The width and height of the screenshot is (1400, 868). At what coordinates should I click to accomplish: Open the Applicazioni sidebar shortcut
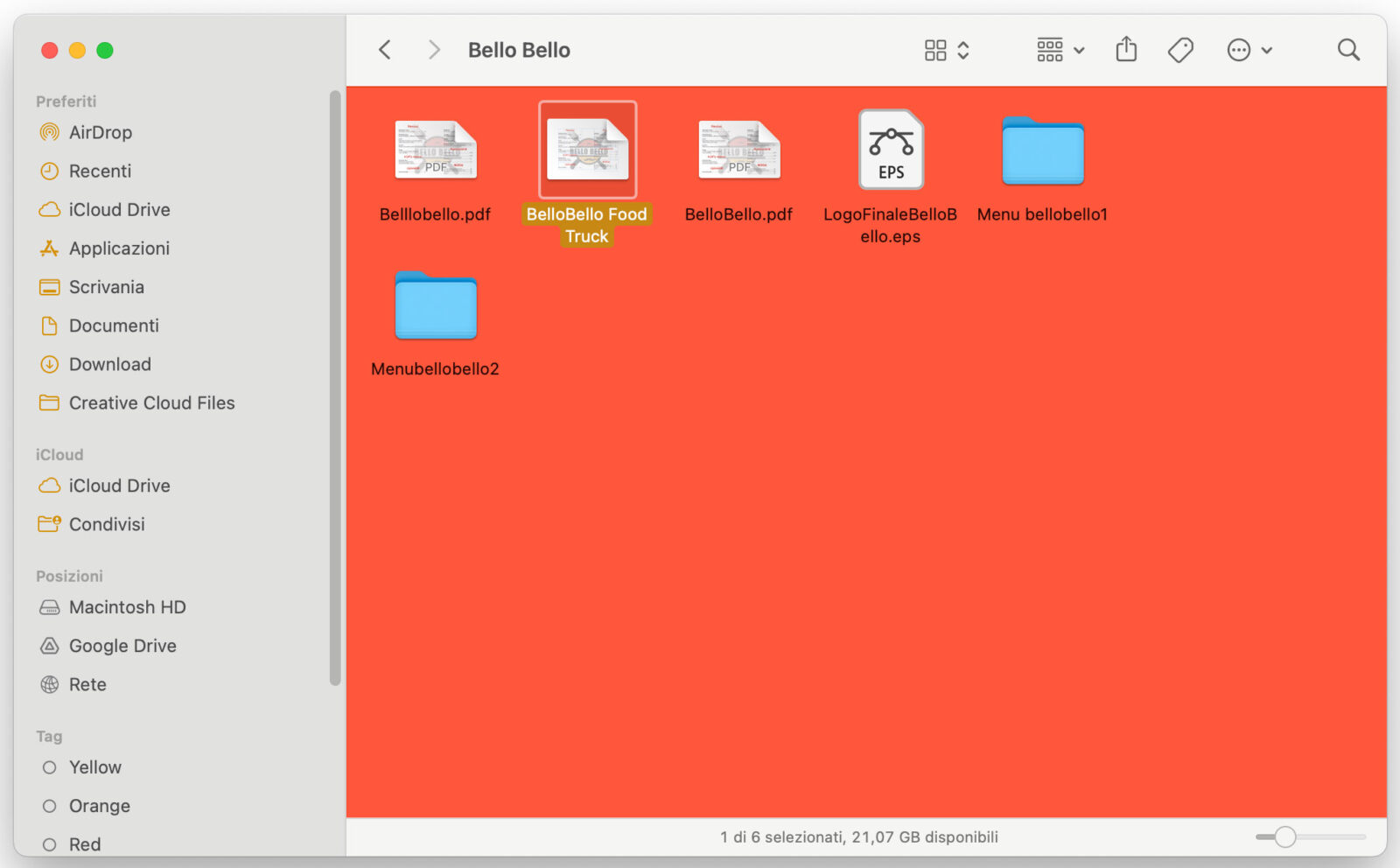119,248
